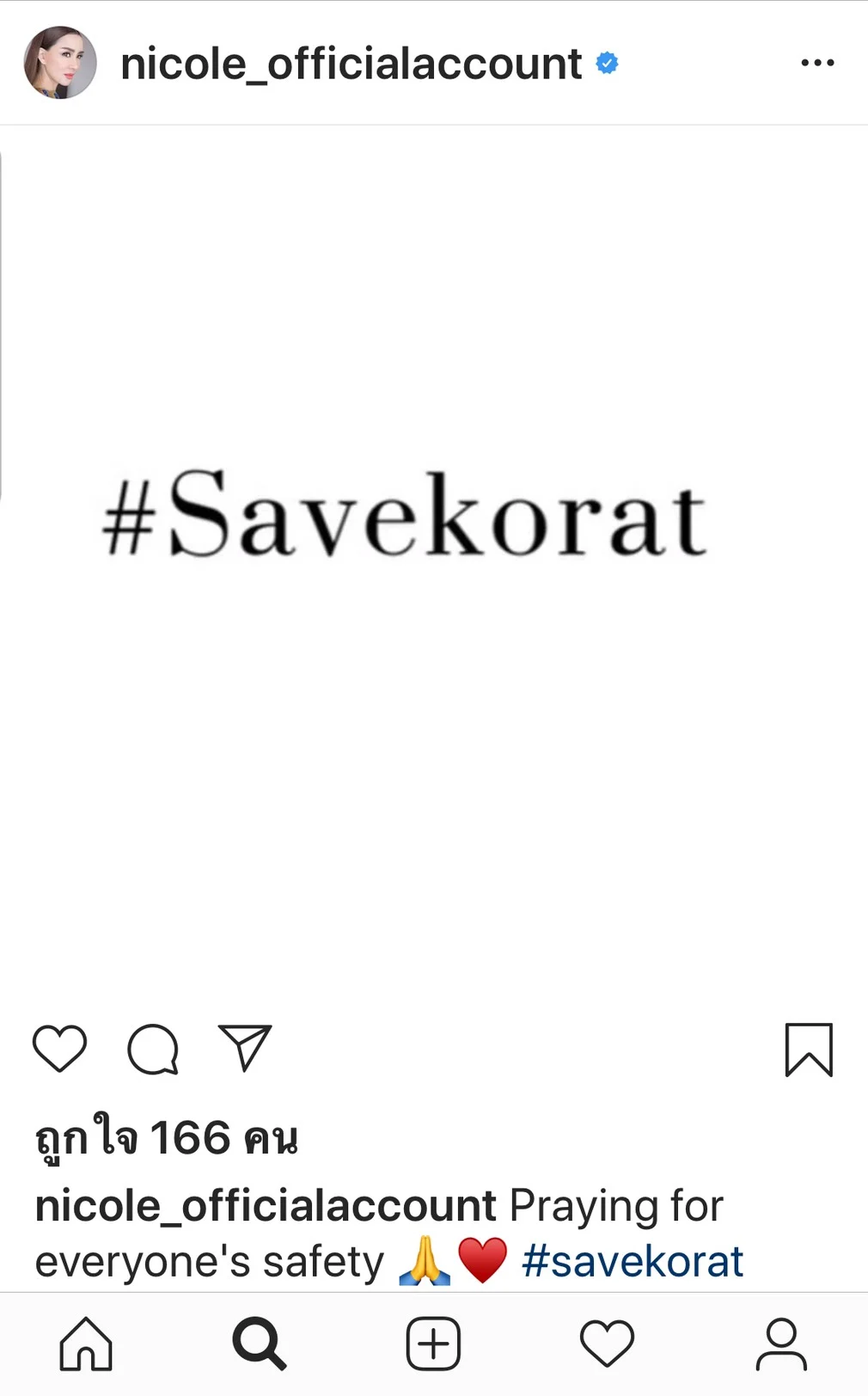Save post with the bookmark icon
Viewport: 868px width, 1396px height.
(x=809, y=1050)
